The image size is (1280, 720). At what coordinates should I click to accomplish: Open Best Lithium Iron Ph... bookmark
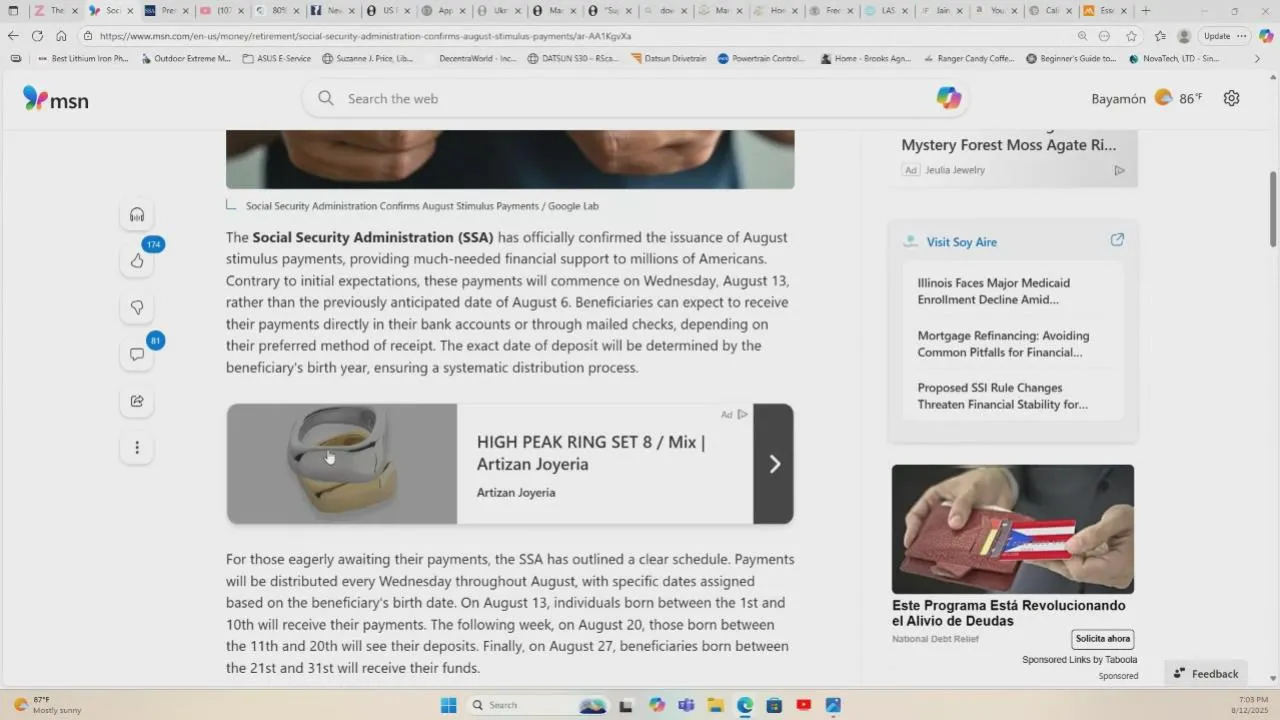(83, 58)
